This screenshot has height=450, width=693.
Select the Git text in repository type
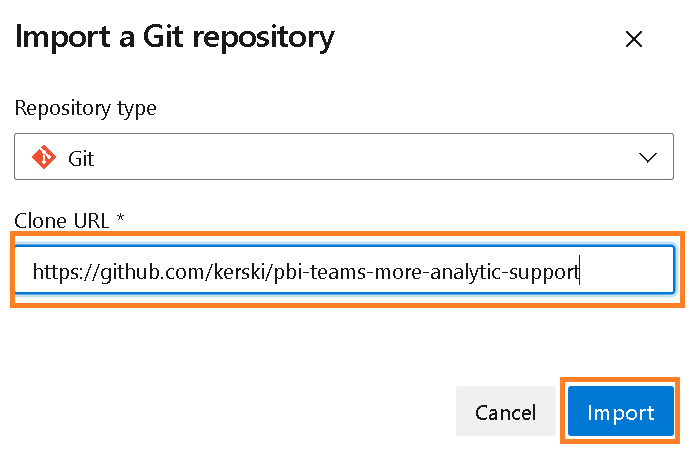tap(81, 158)
